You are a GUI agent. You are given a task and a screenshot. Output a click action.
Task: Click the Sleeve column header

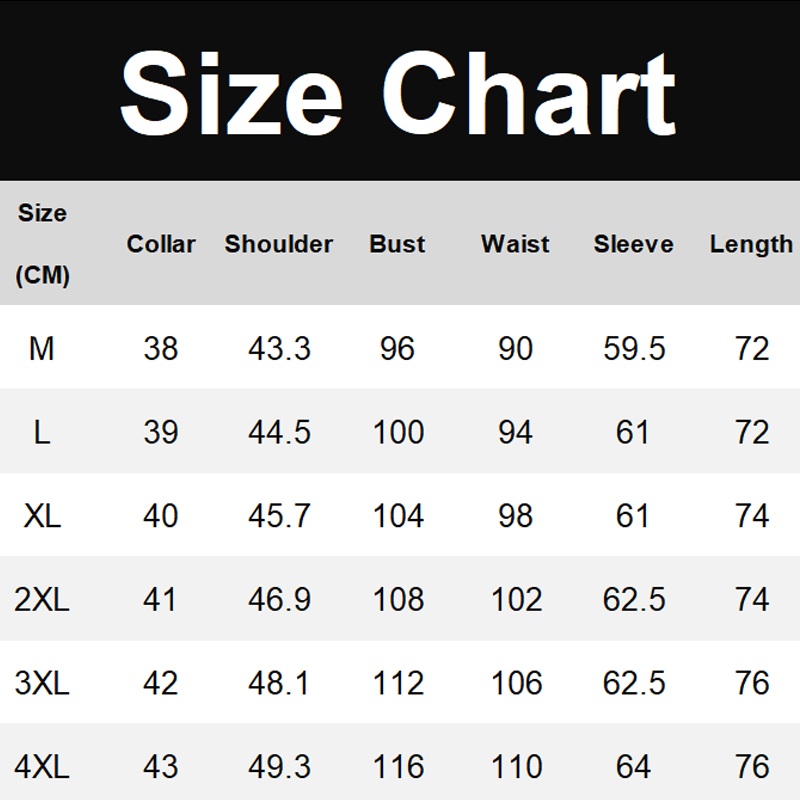tap(633, 244)
